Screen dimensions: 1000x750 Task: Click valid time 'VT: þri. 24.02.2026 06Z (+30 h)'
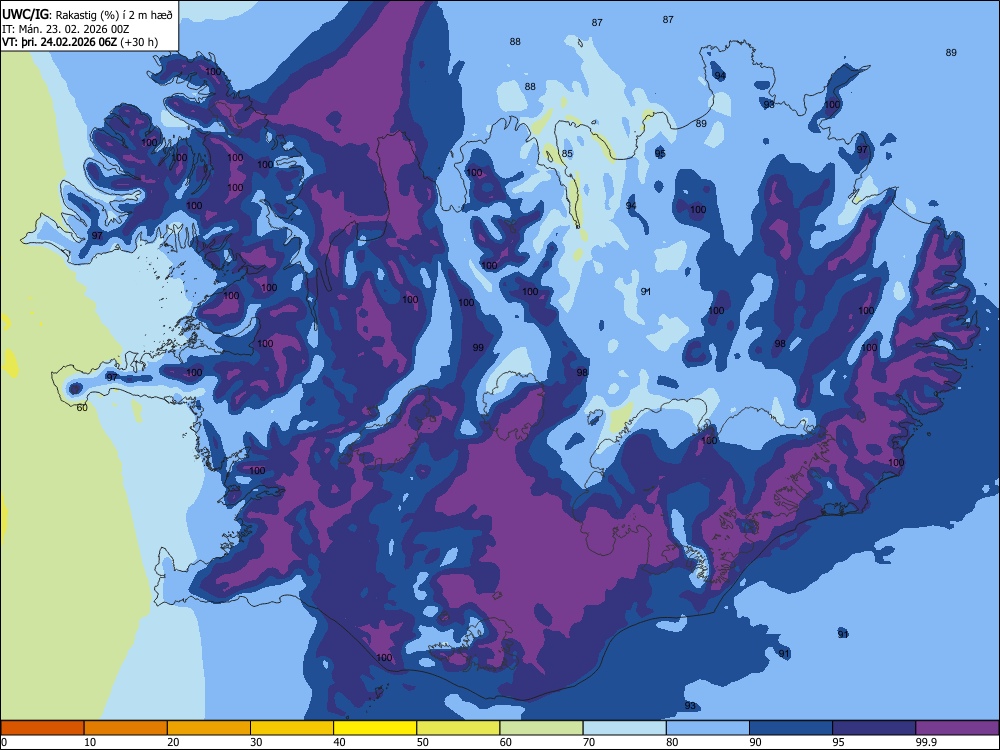point(80,42)
